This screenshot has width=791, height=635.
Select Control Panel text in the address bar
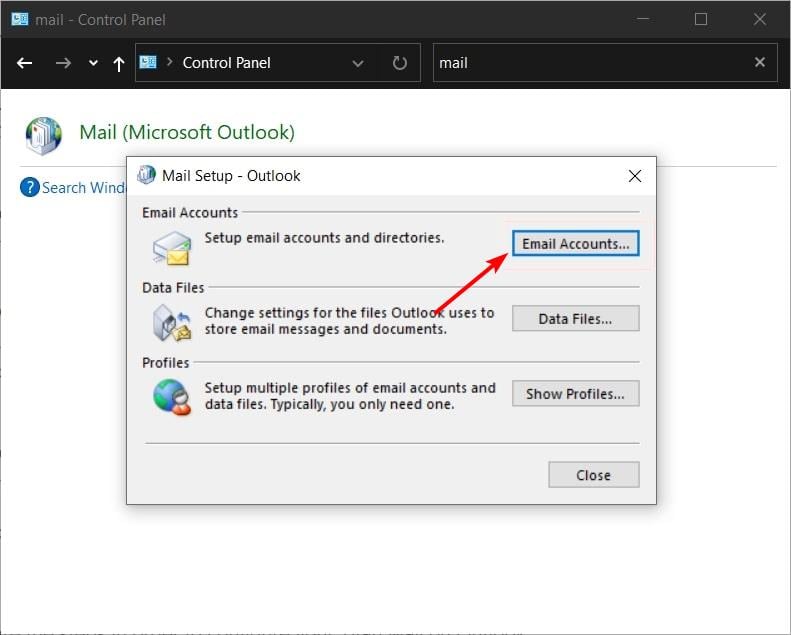(x=227, y=63)
